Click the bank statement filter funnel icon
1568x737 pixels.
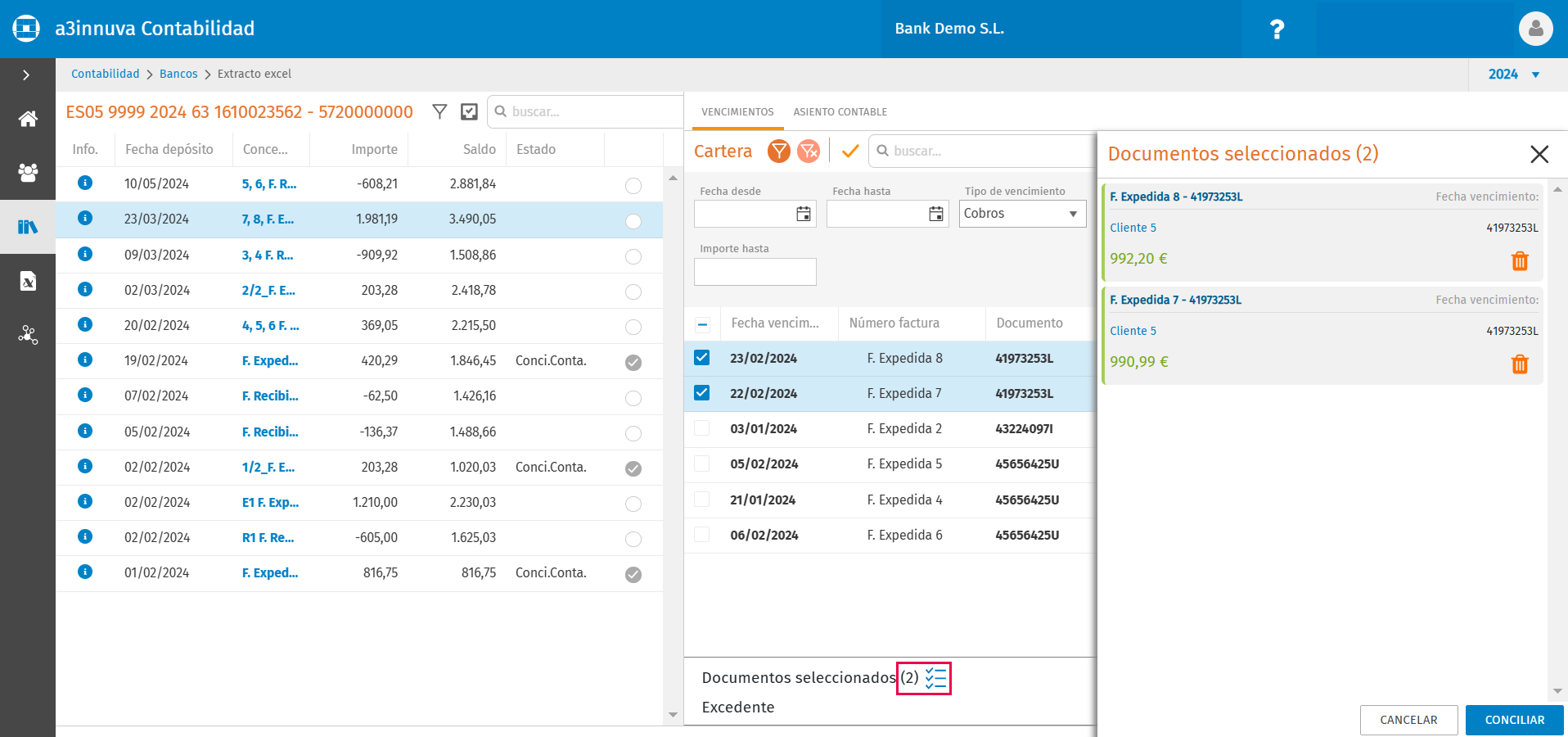tap(439, 111)
